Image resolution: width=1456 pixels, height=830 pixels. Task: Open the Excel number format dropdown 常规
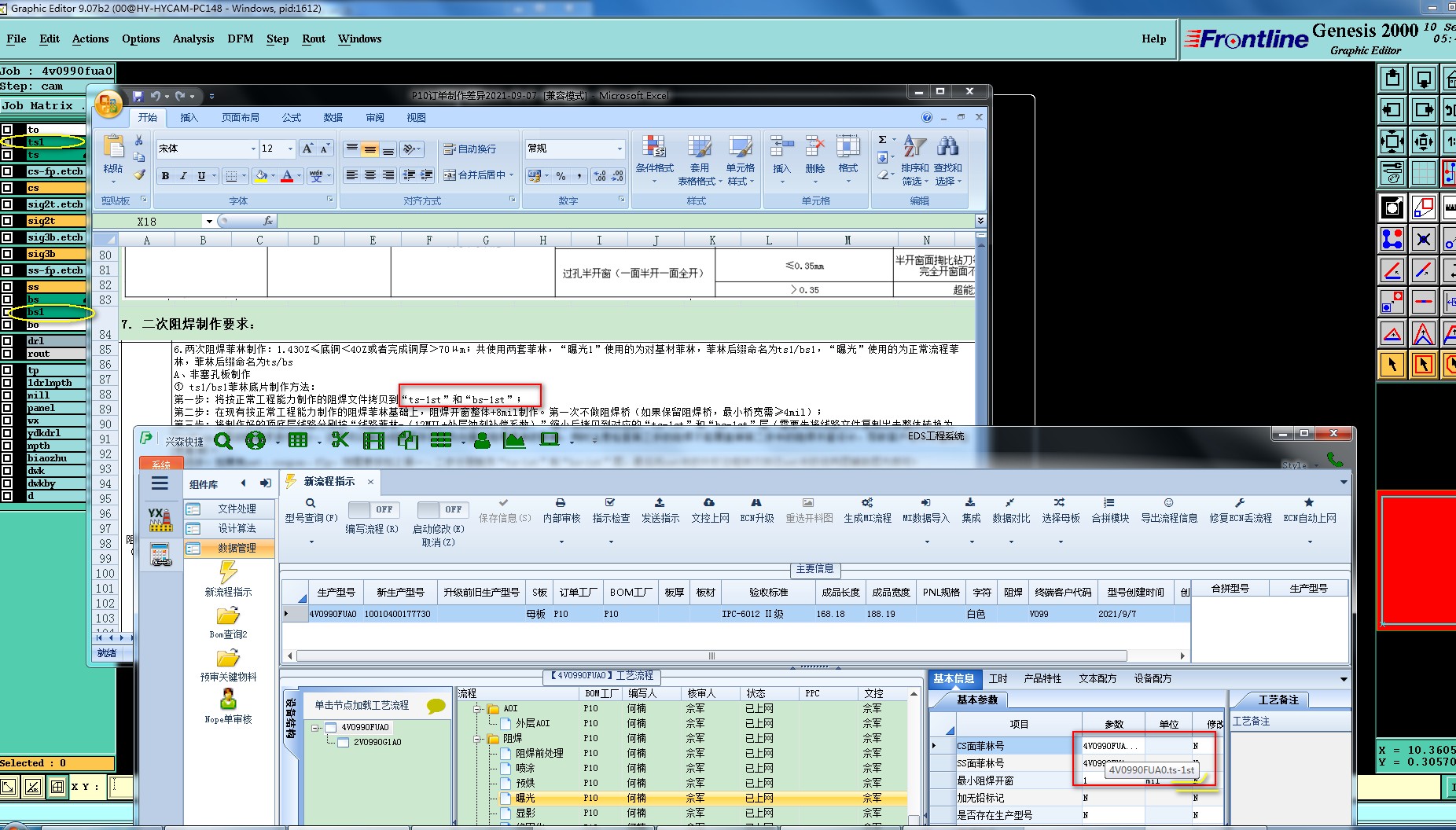pyautogui.click(x=619, y=149)
